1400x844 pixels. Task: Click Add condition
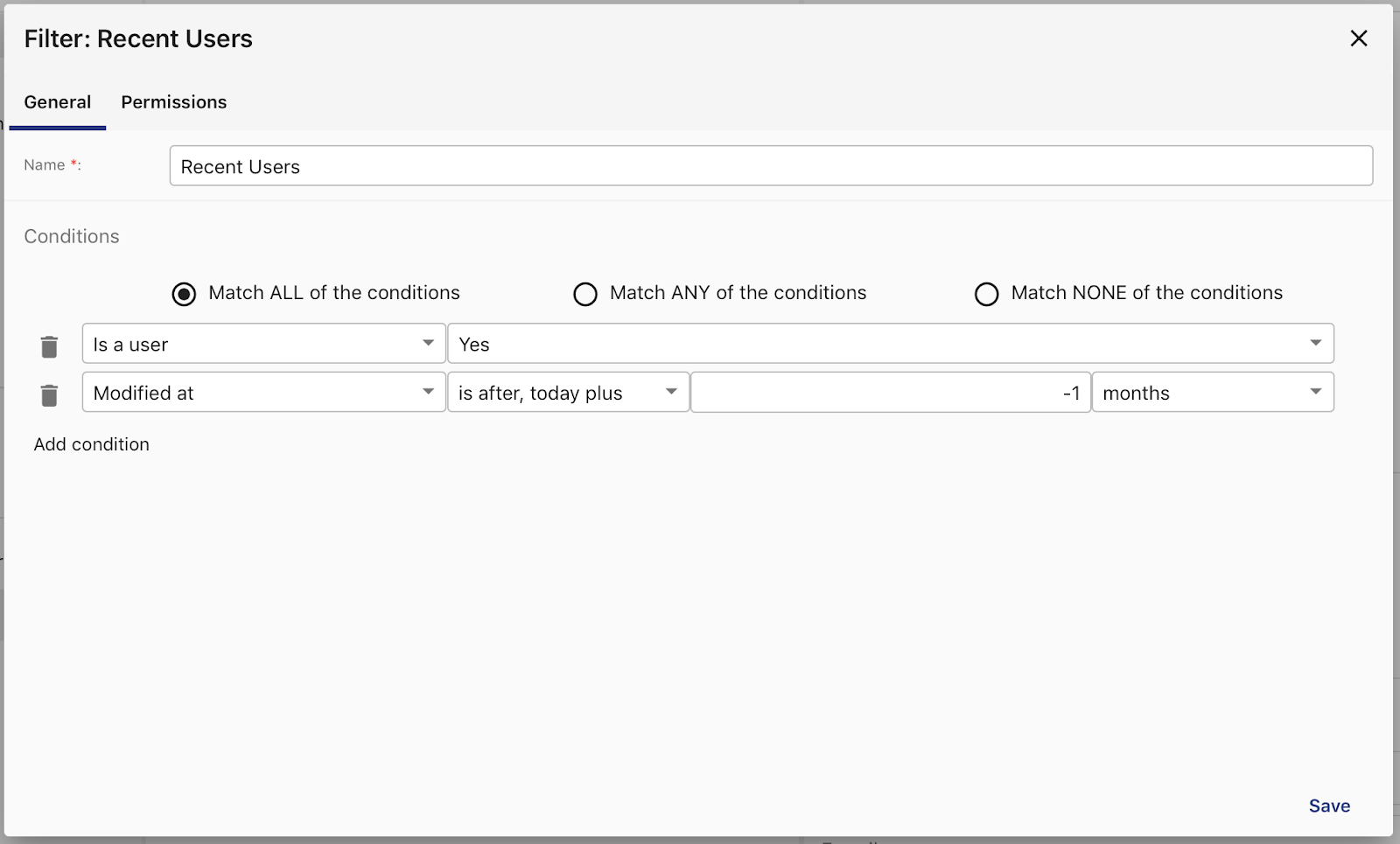92,444
